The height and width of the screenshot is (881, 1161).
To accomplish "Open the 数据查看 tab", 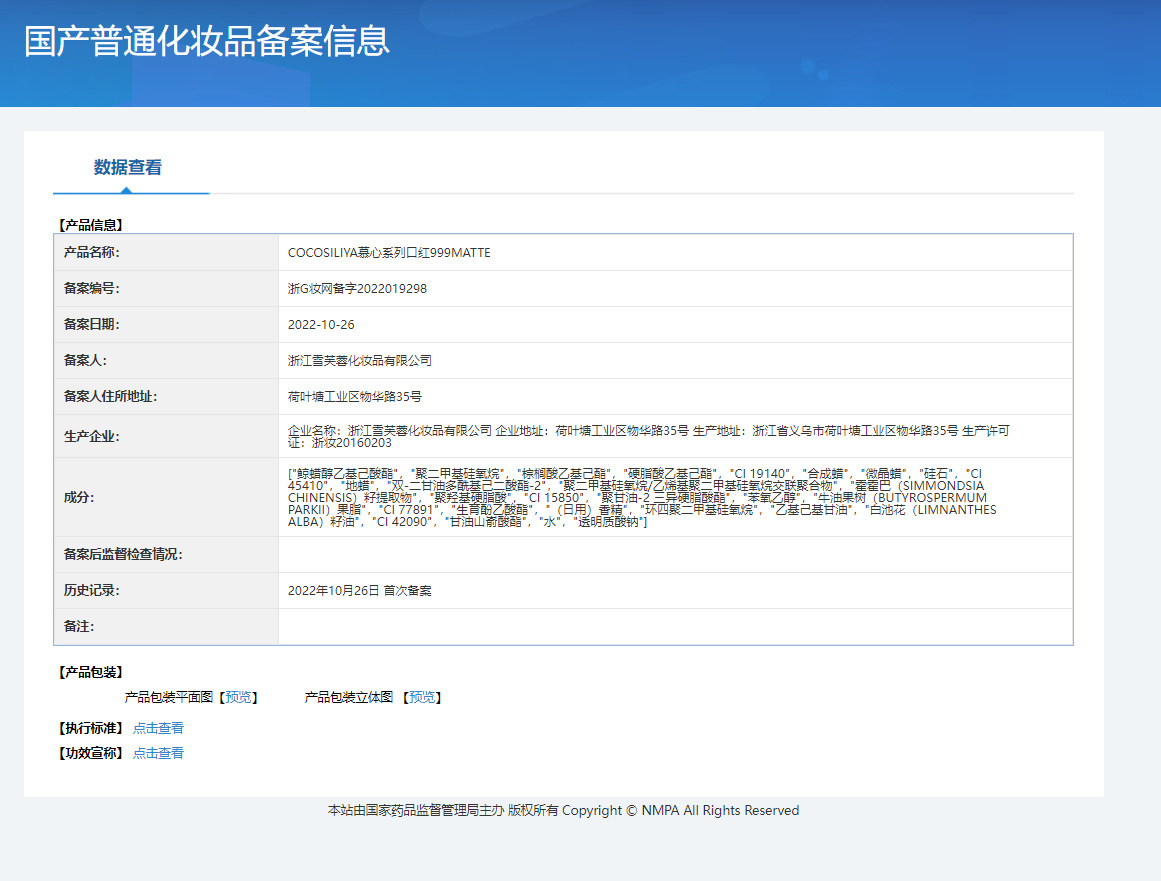I will coord(128,167).
